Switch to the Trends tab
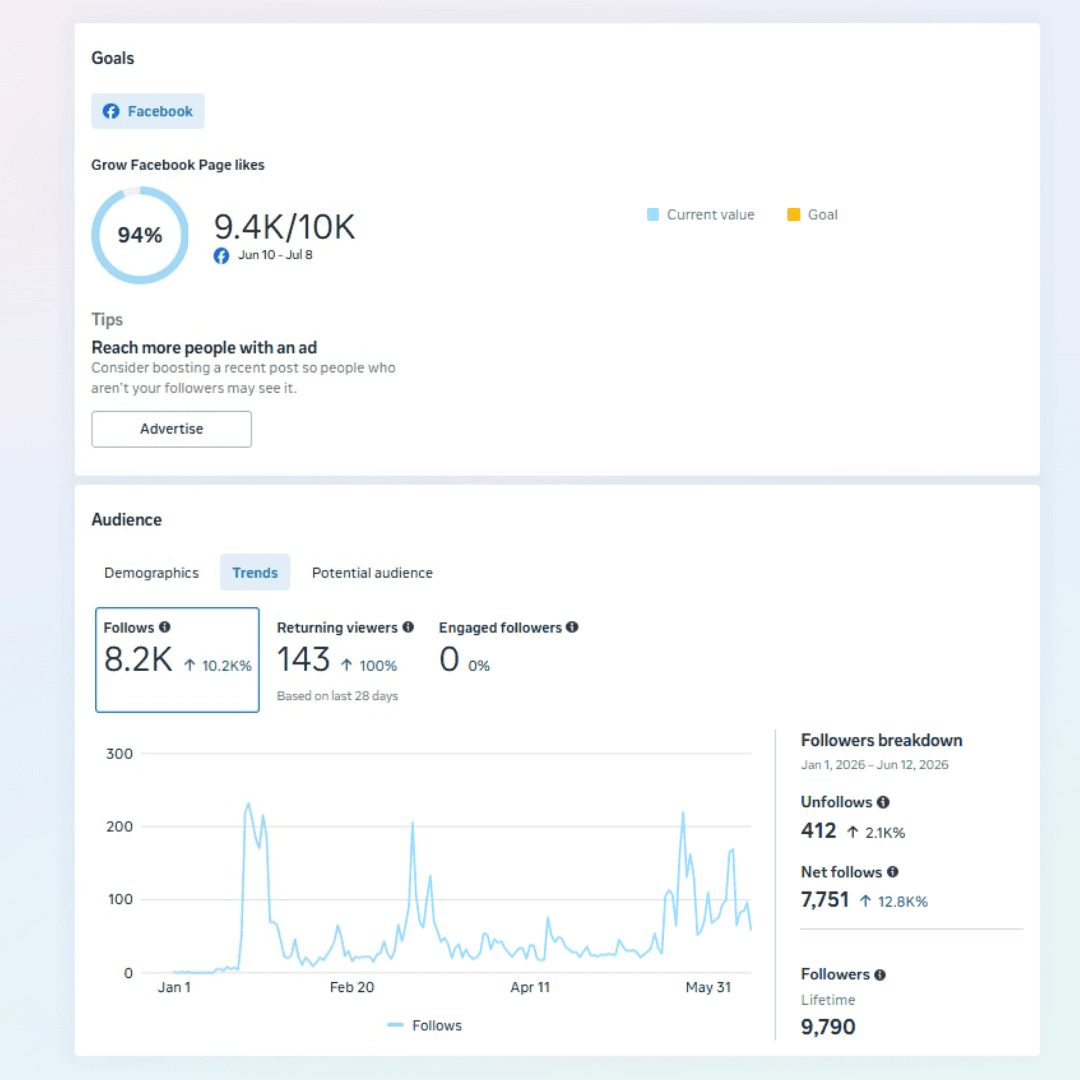 click(x=255, y=572)
